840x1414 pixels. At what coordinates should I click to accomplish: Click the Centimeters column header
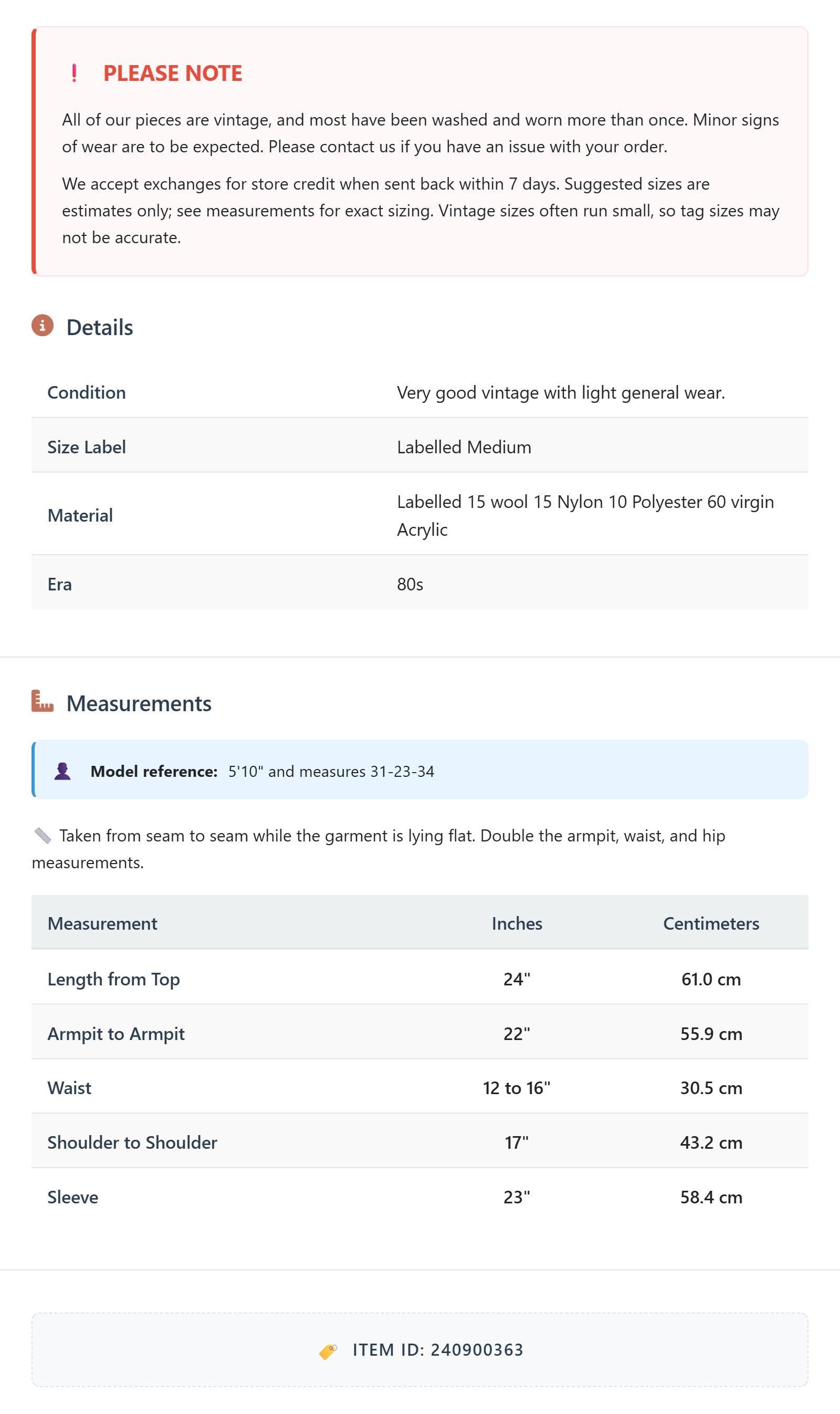coord(711,923)
